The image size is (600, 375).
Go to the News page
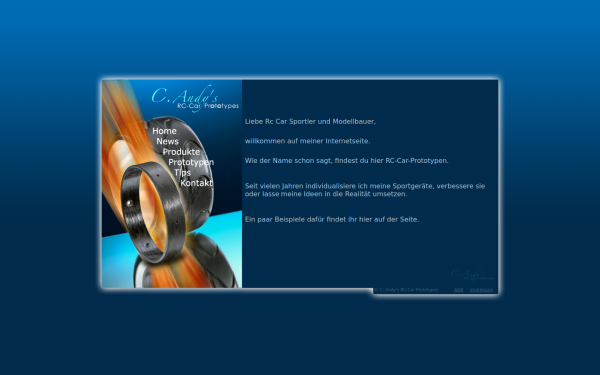point(167,141)
